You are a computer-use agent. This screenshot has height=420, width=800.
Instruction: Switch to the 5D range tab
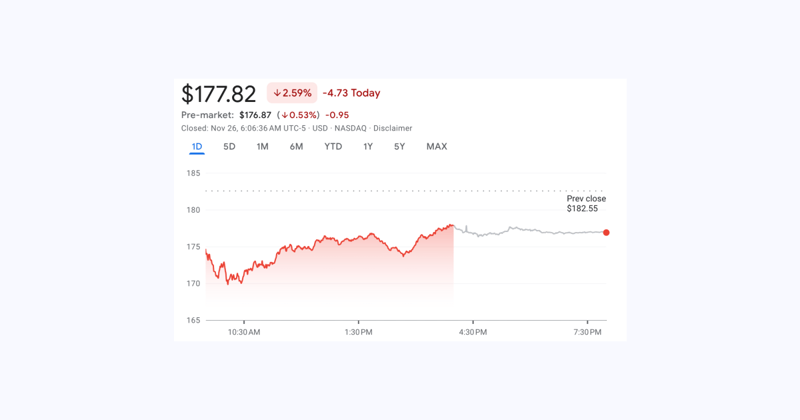coord(229,146)
